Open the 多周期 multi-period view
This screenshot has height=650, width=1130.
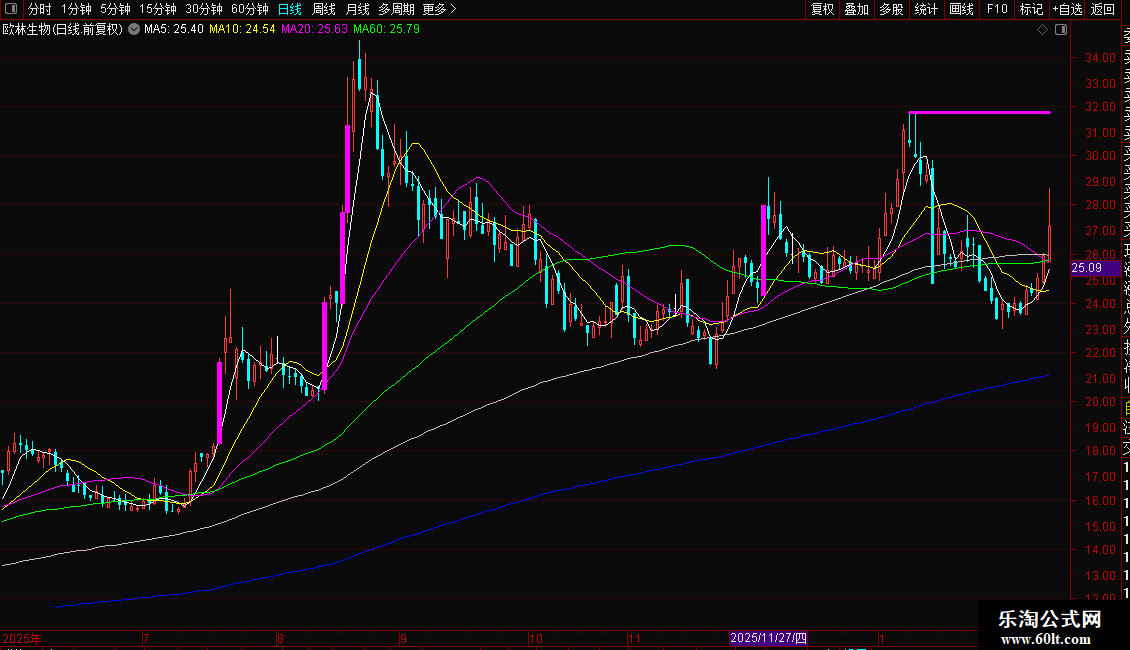tap(396, 9)
